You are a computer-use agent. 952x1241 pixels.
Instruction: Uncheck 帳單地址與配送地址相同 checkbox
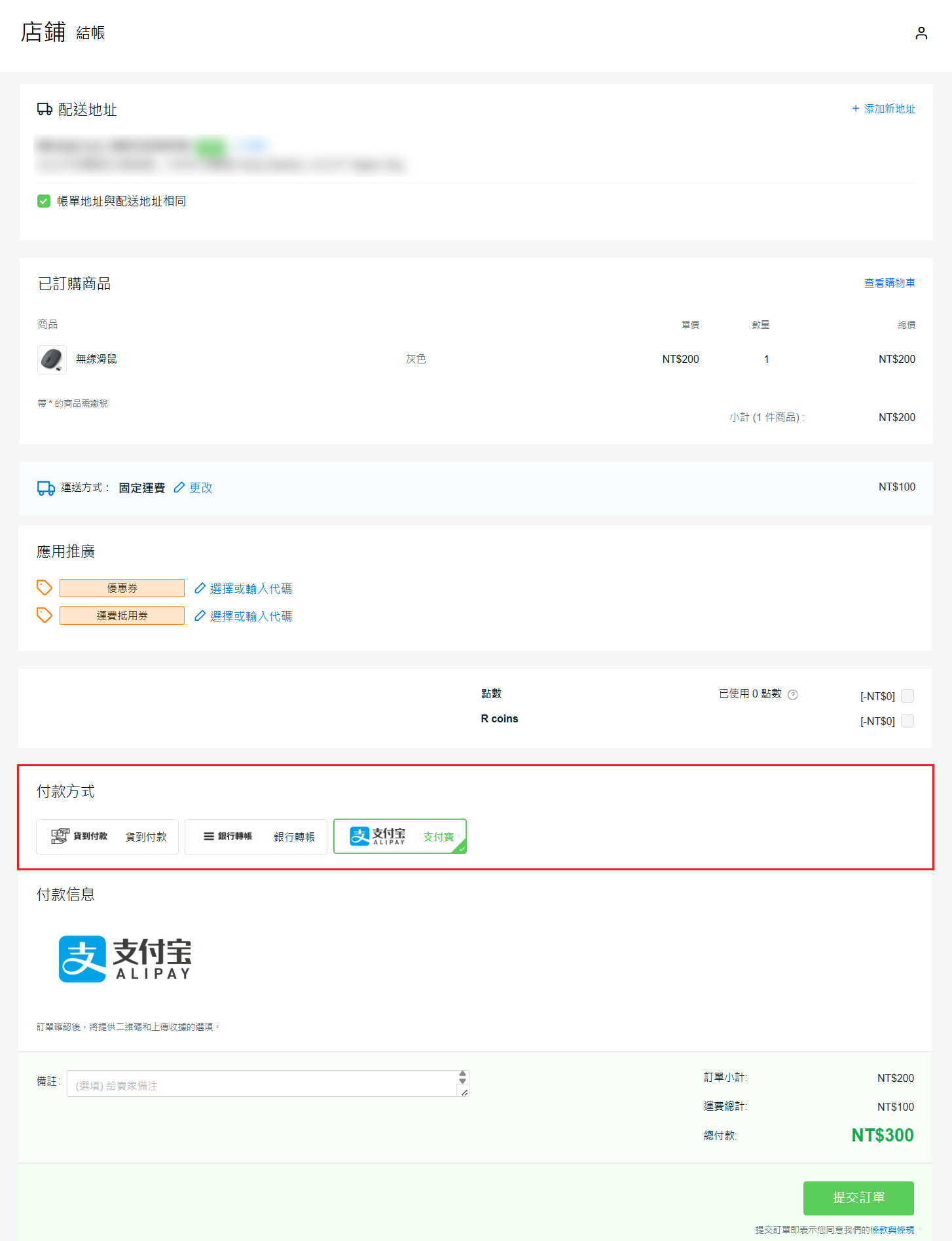point(44,201)
